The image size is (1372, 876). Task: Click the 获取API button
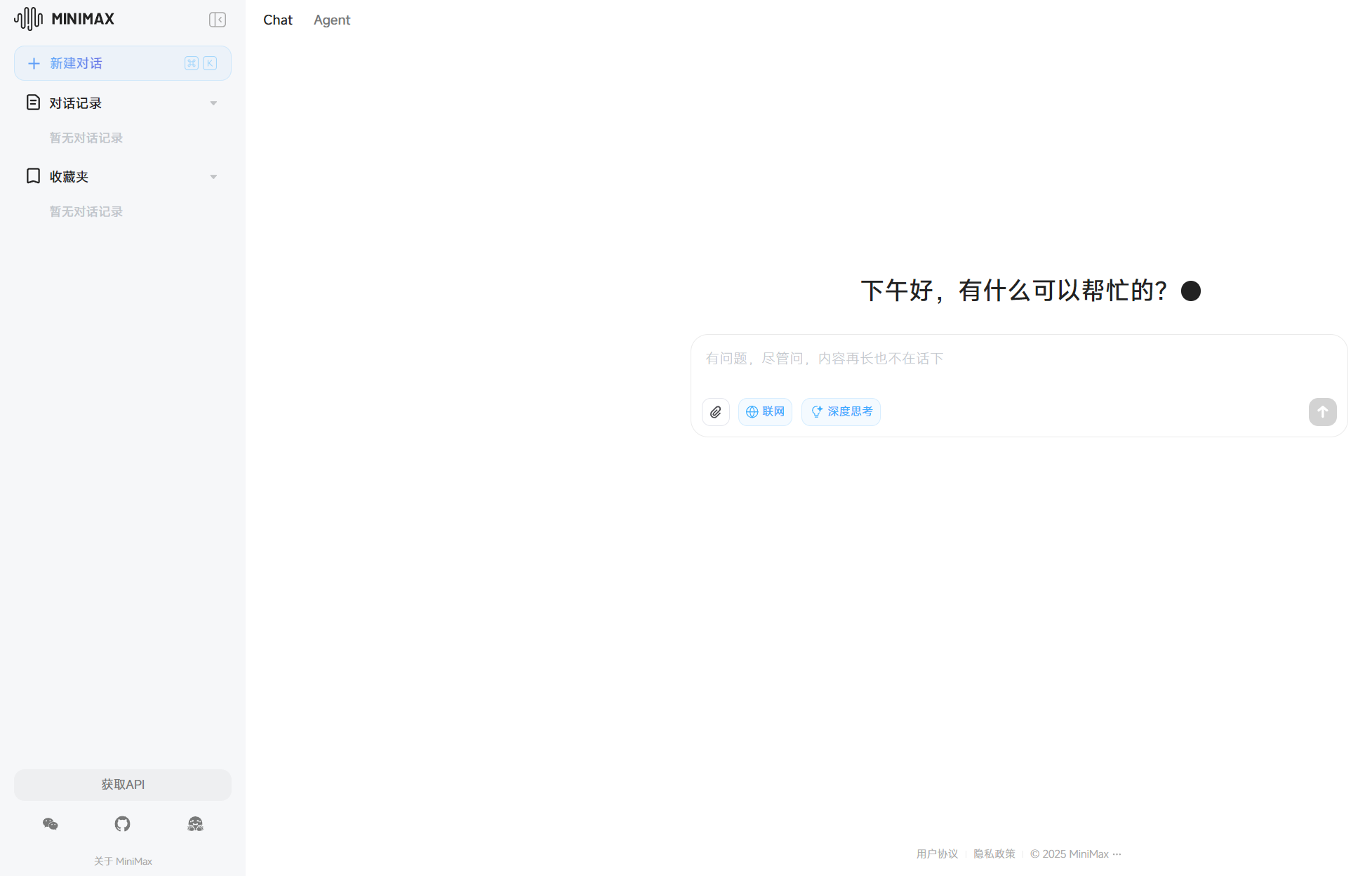coord(122,785)
